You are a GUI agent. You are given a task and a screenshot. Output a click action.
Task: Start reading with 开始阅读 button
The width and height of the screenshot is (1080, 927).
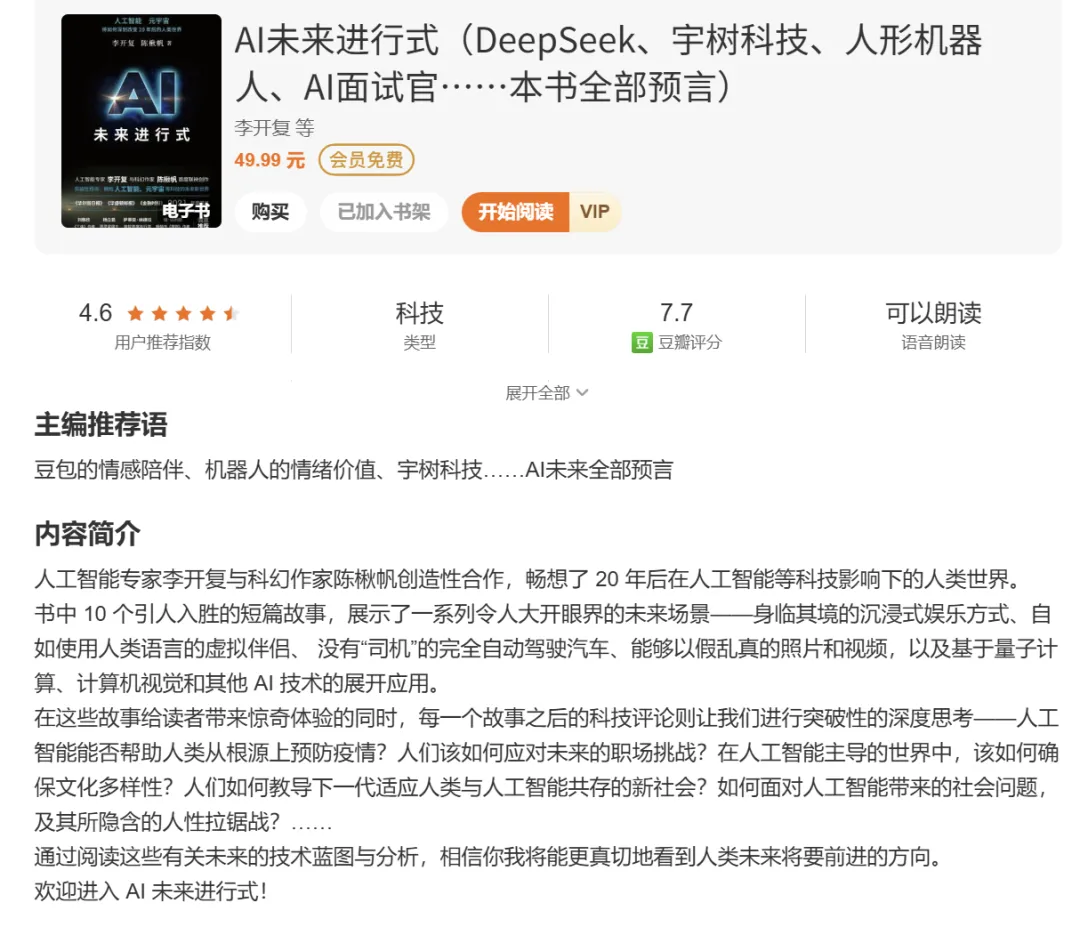tap(515, 211)
